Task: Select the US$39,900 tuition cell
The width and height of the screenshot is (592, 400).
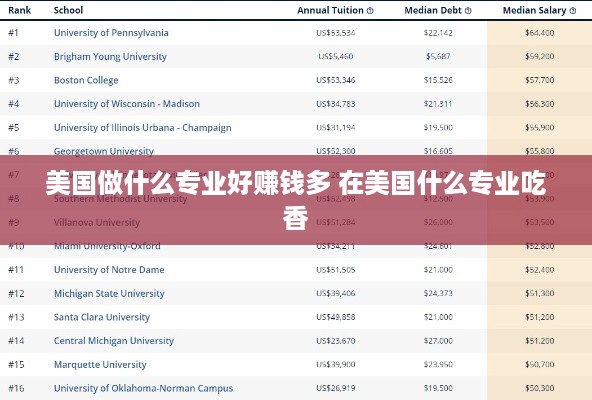Action: pos(336,364)
